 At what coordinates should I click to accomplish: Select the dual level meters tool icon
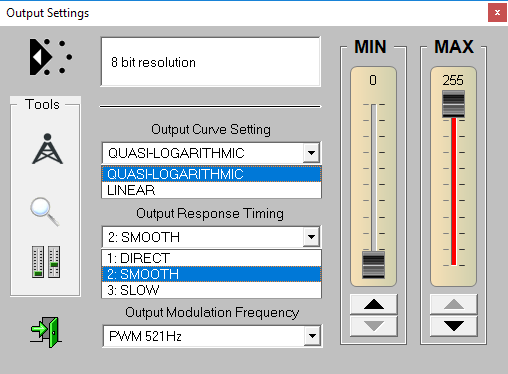coord(46,262)
